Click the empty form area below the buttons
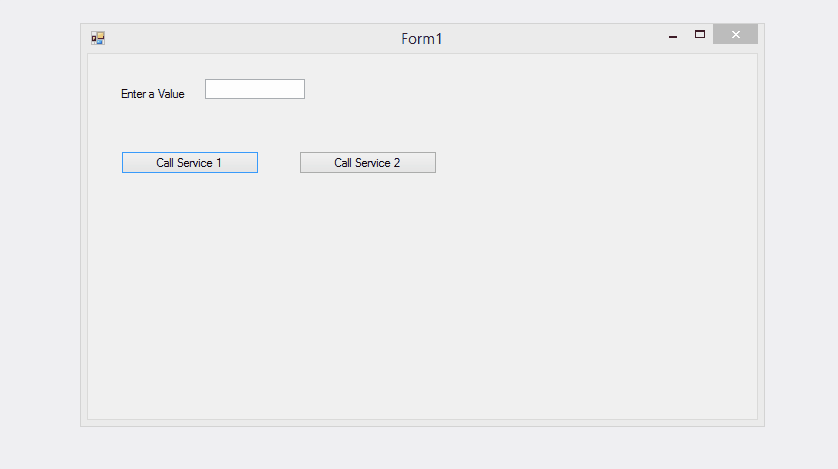 tap(420, 300)
